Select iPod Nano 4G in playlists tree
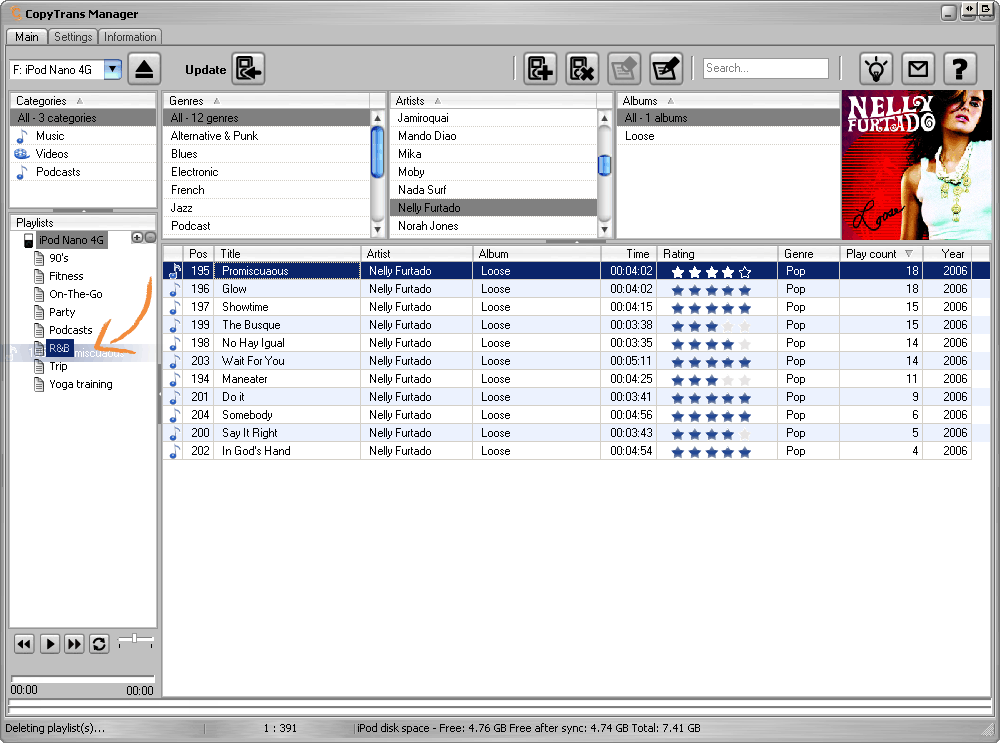1000x743 pixels. click(71, 240)
